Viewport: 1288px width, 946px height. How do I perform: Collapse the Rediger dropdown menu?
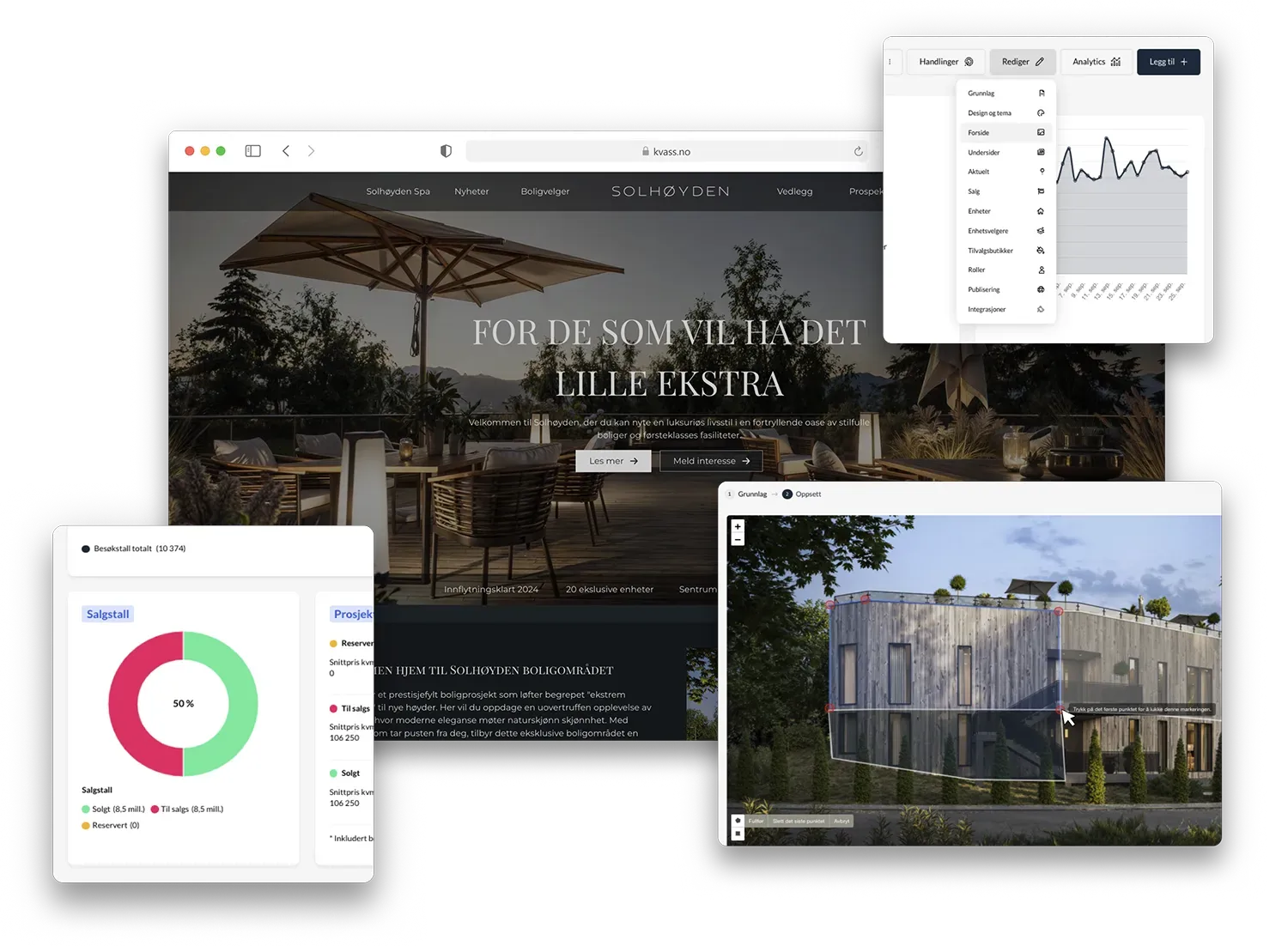[x=1022, y=62]
